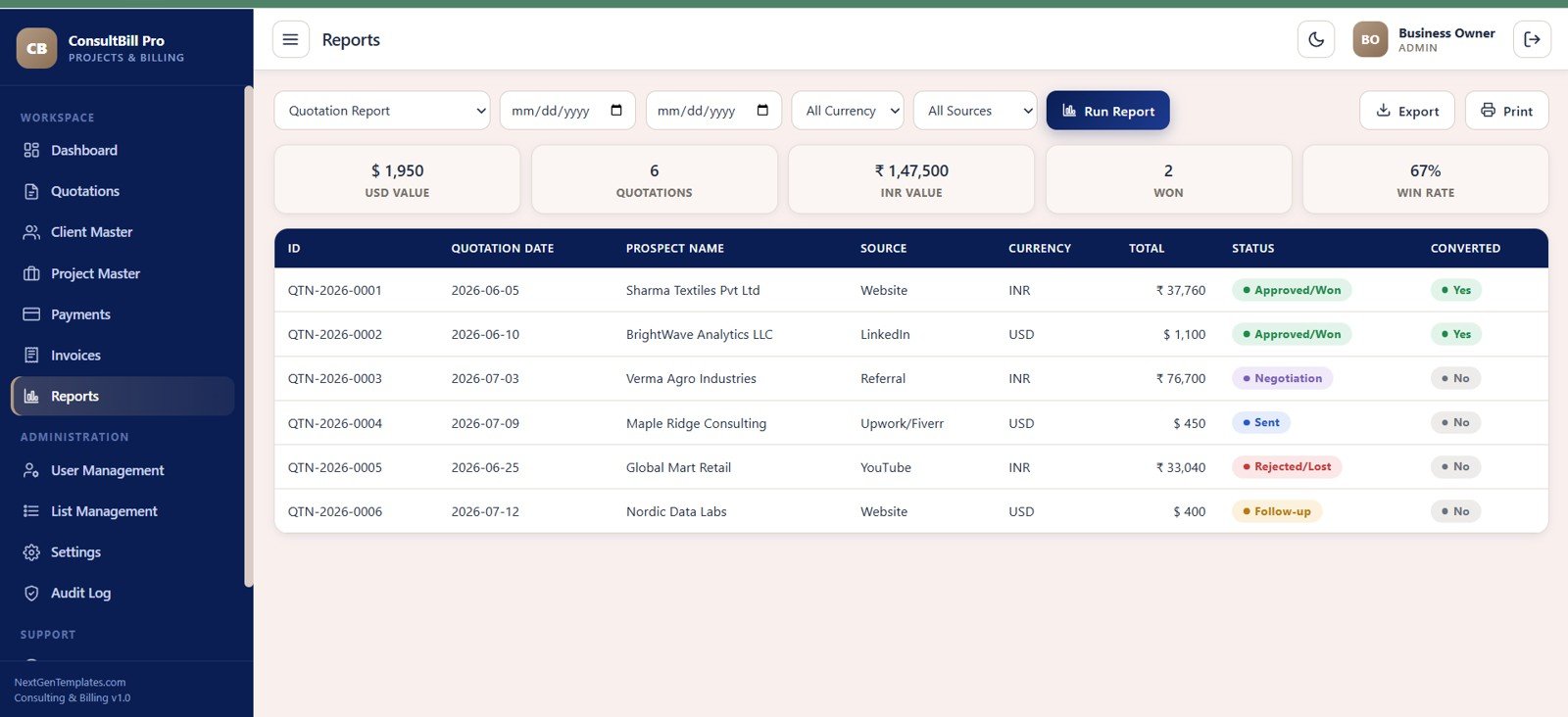Click total ₹ 76,700 cell

[1180, 379]
